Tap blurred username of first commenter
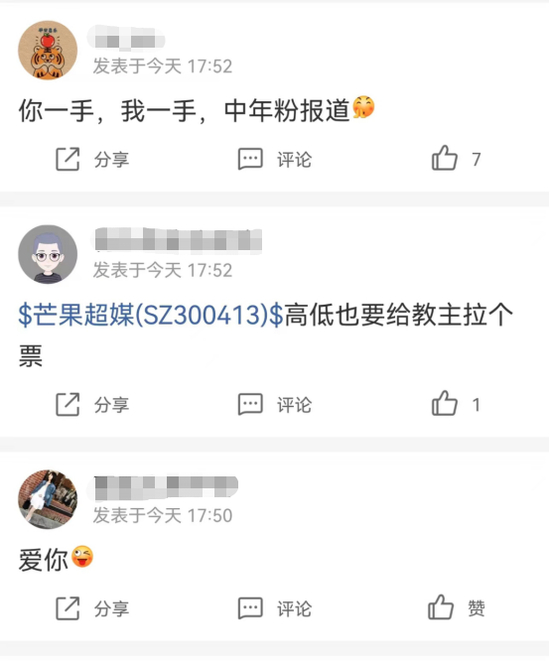 126,39
